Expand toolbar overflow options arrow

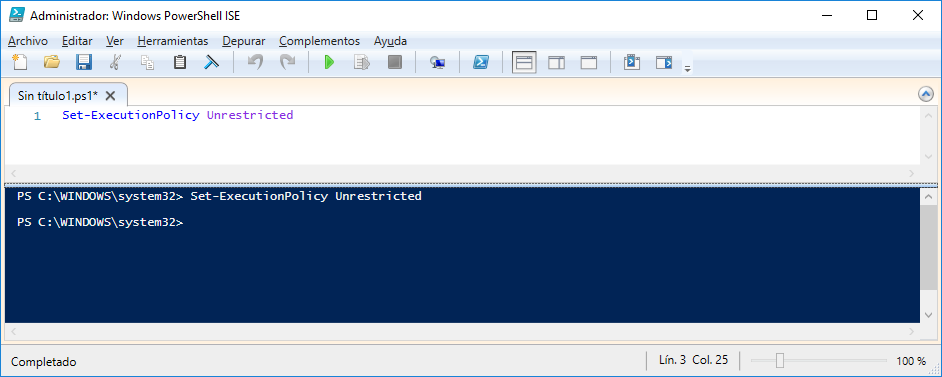pyautogui.click(x=688, y=68)
